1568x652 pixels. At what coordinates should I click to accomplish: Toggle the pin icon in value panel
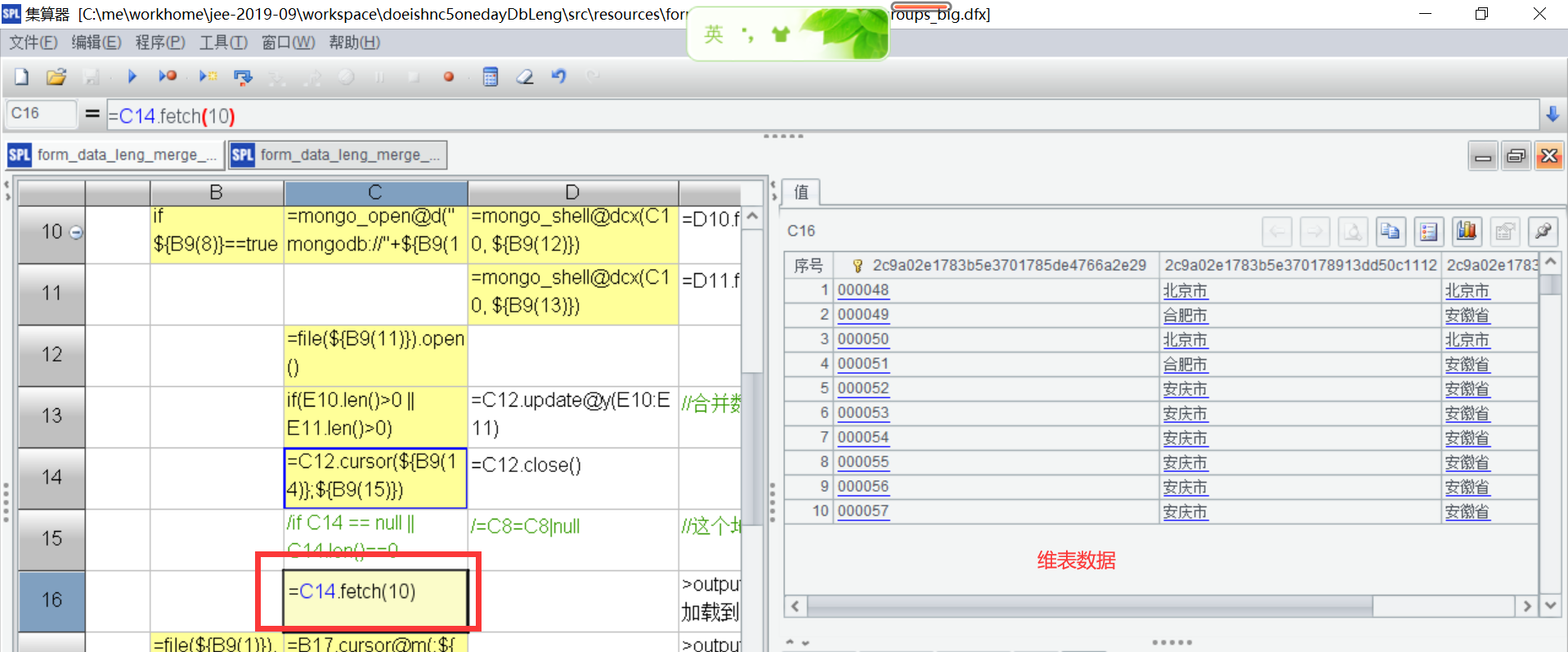[x=1543, y=232]
